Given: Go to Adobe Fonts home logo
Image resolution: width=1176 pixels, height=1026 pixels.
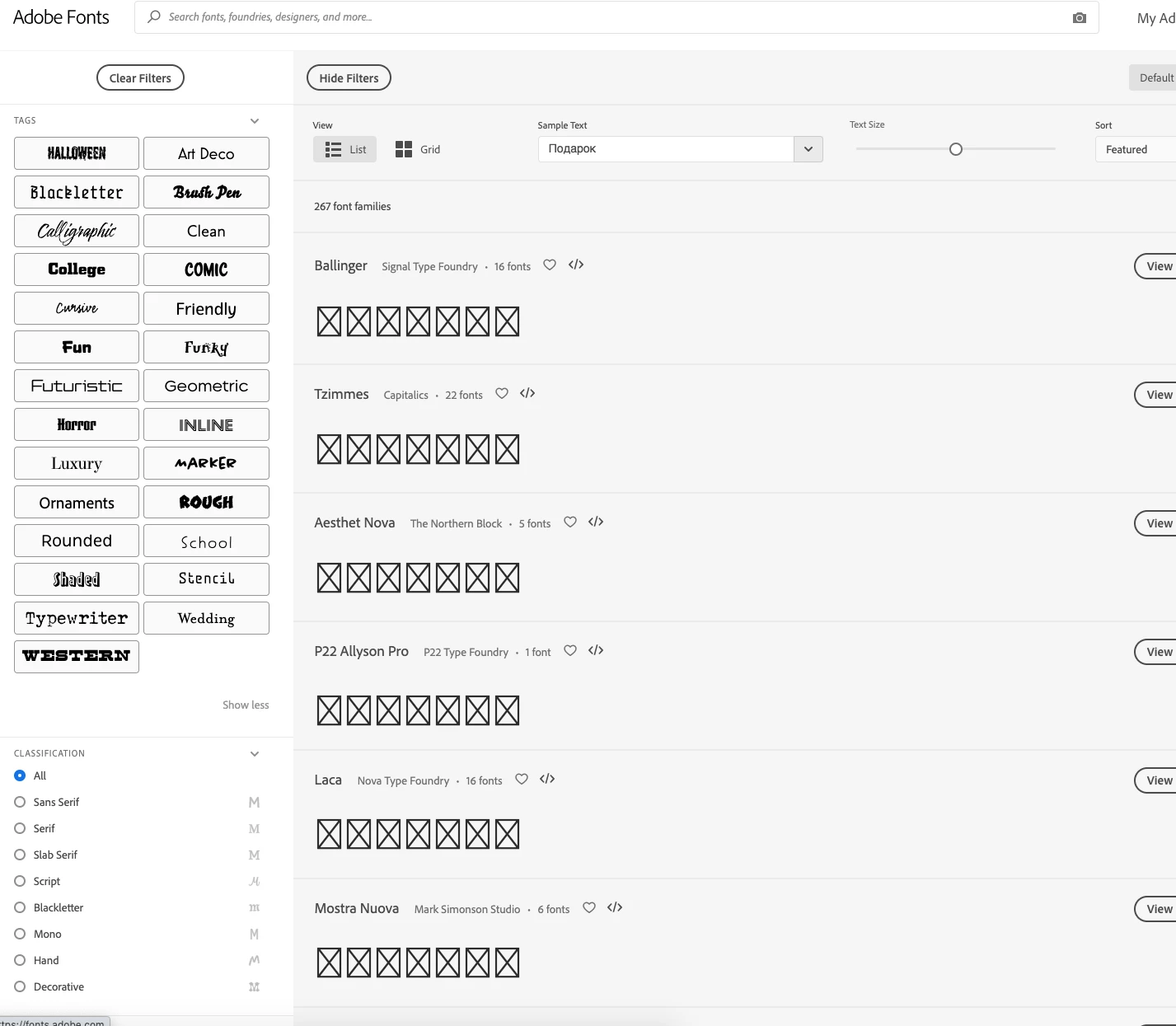Looking at the screenshot, I should coord(61,17).
